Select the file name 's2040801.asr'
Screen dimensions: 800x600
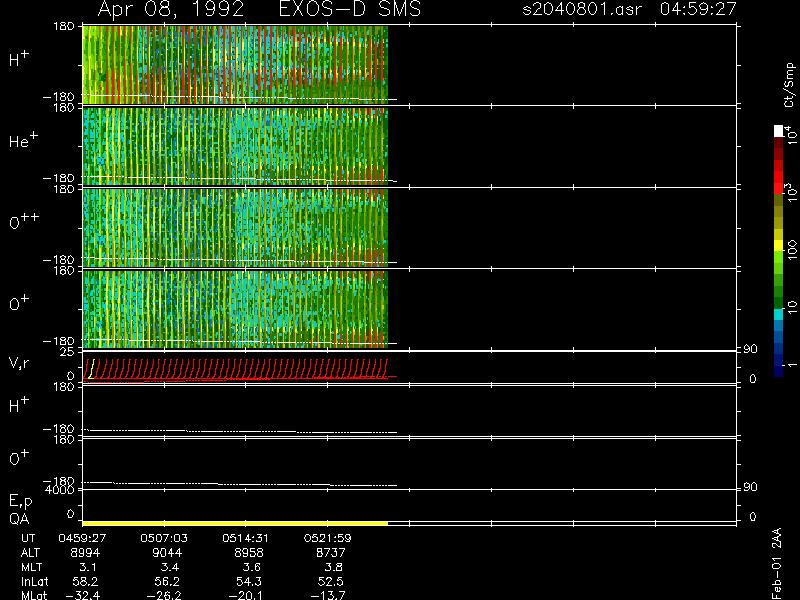tap(582, 9)
